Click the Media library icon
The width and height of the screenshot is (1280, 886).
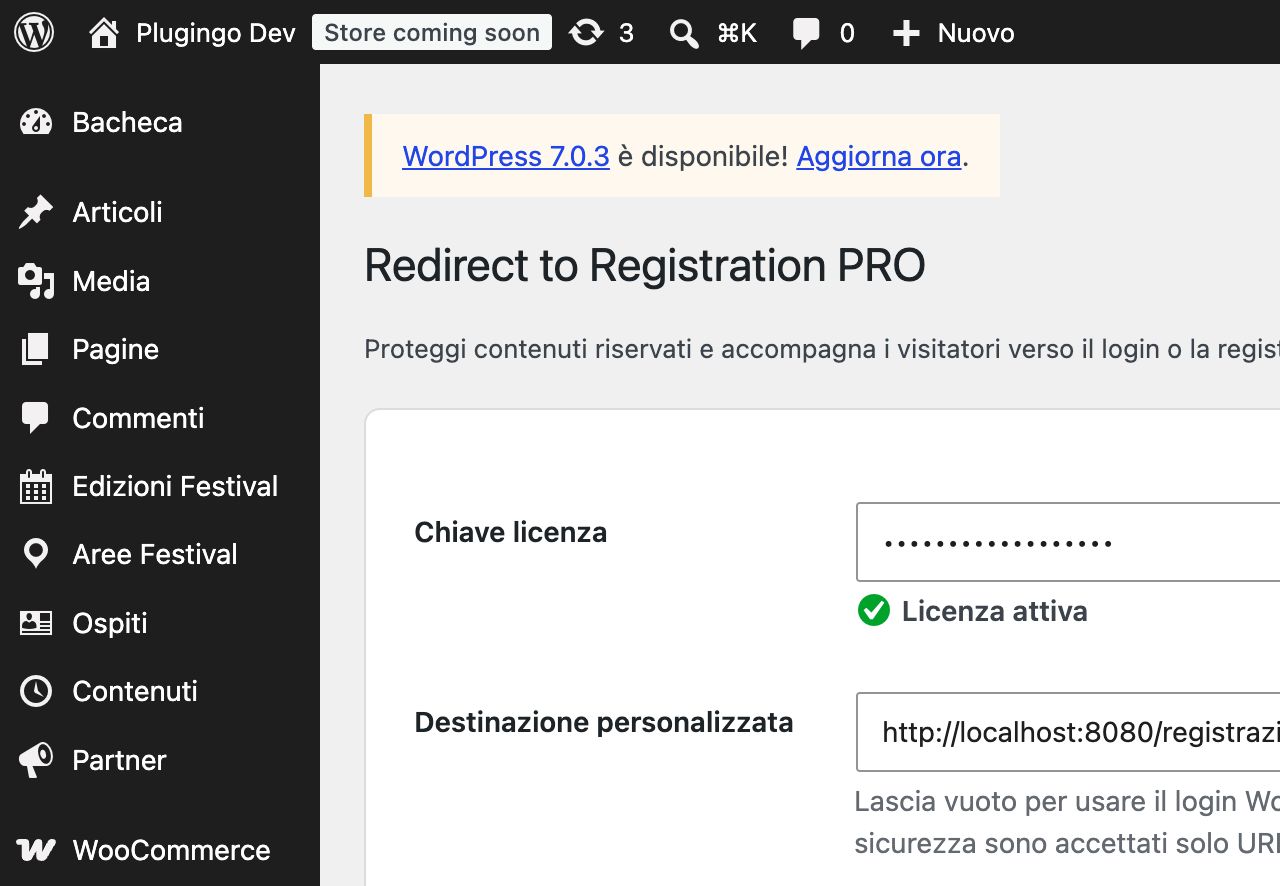pyautogui.click(x=36, y=281)
